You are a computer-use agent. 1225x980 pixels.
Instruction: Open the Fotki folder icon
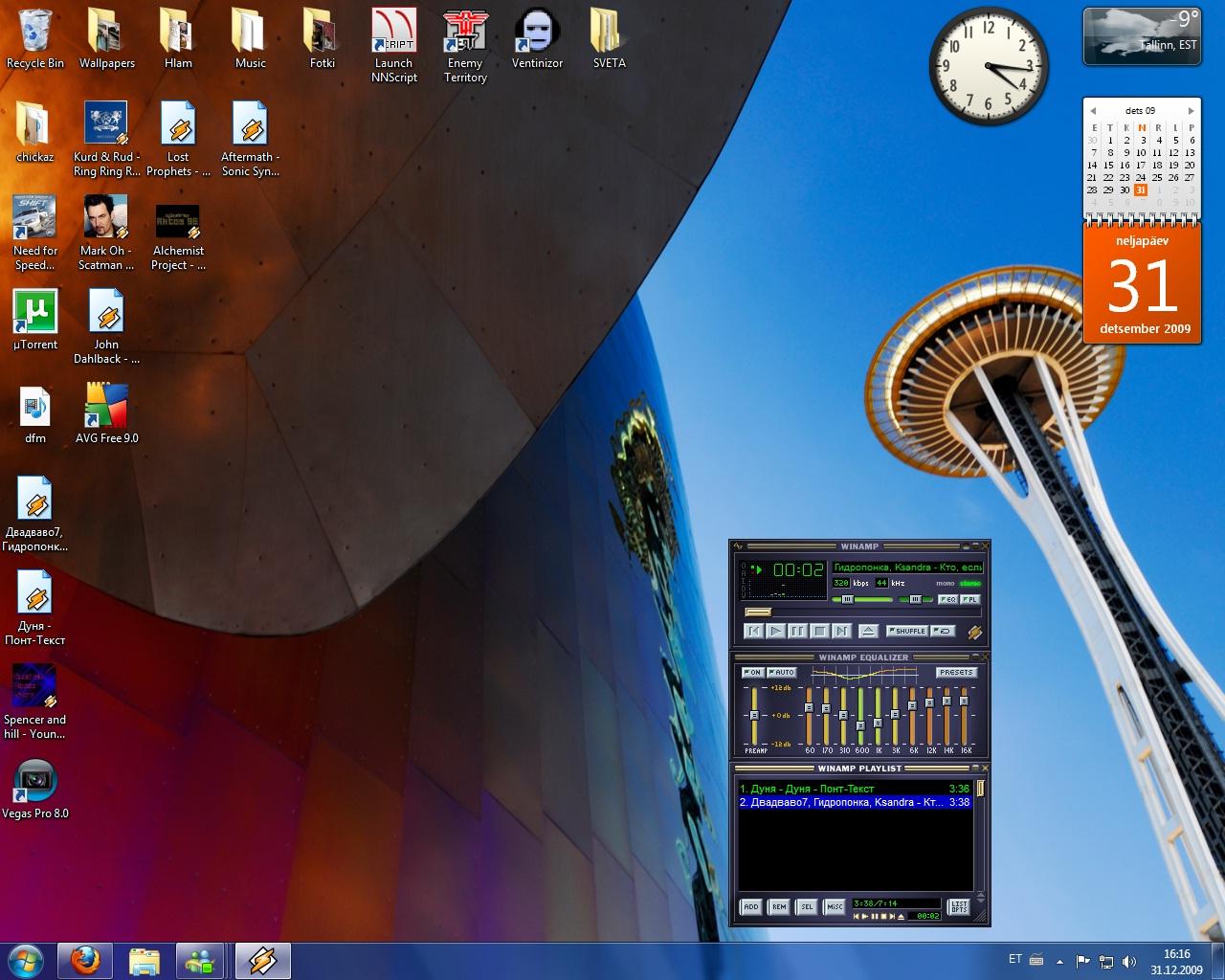(x=323, y=39)
